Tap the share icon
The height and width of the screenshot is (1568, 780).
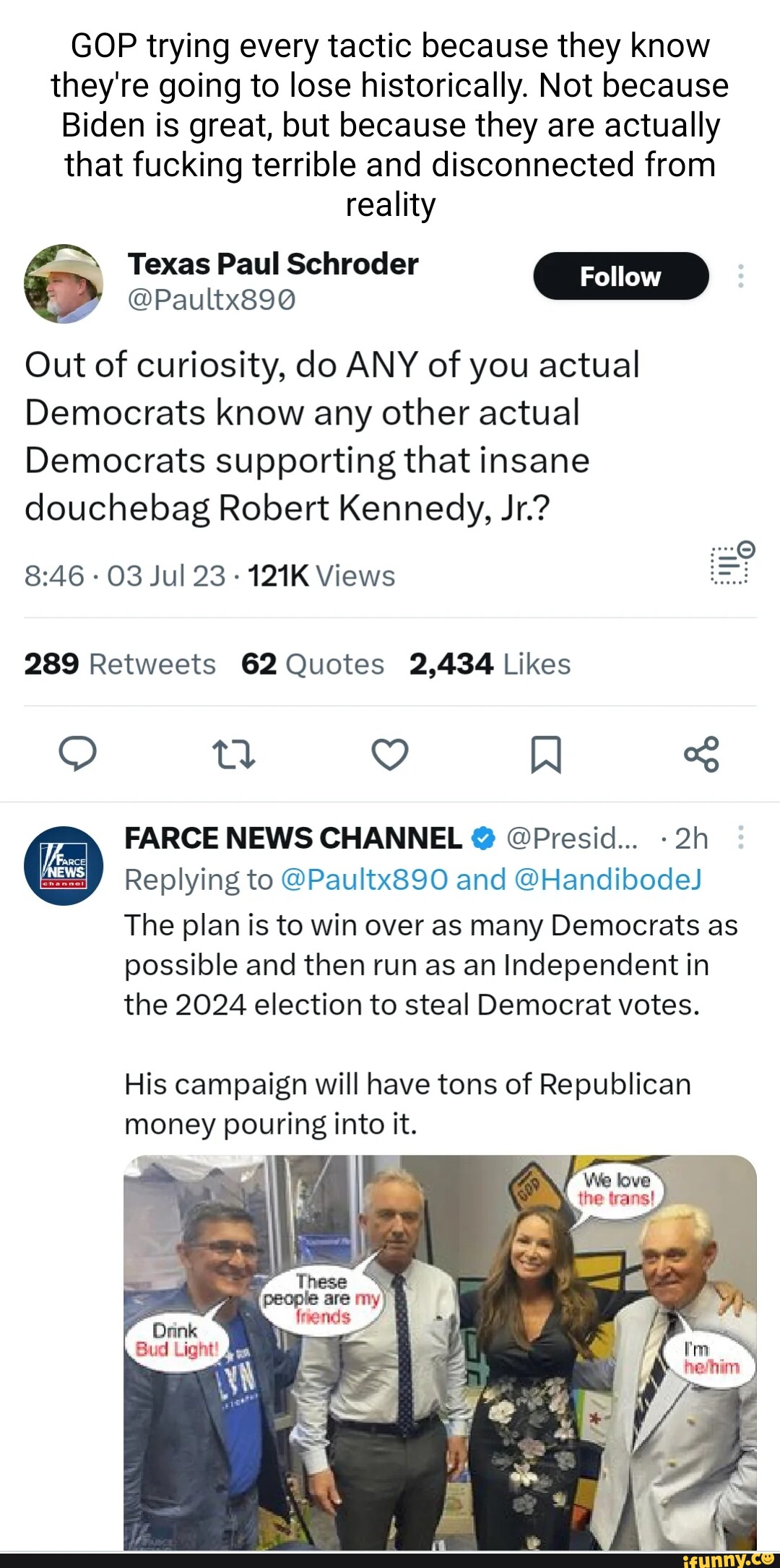coord(701,754)
